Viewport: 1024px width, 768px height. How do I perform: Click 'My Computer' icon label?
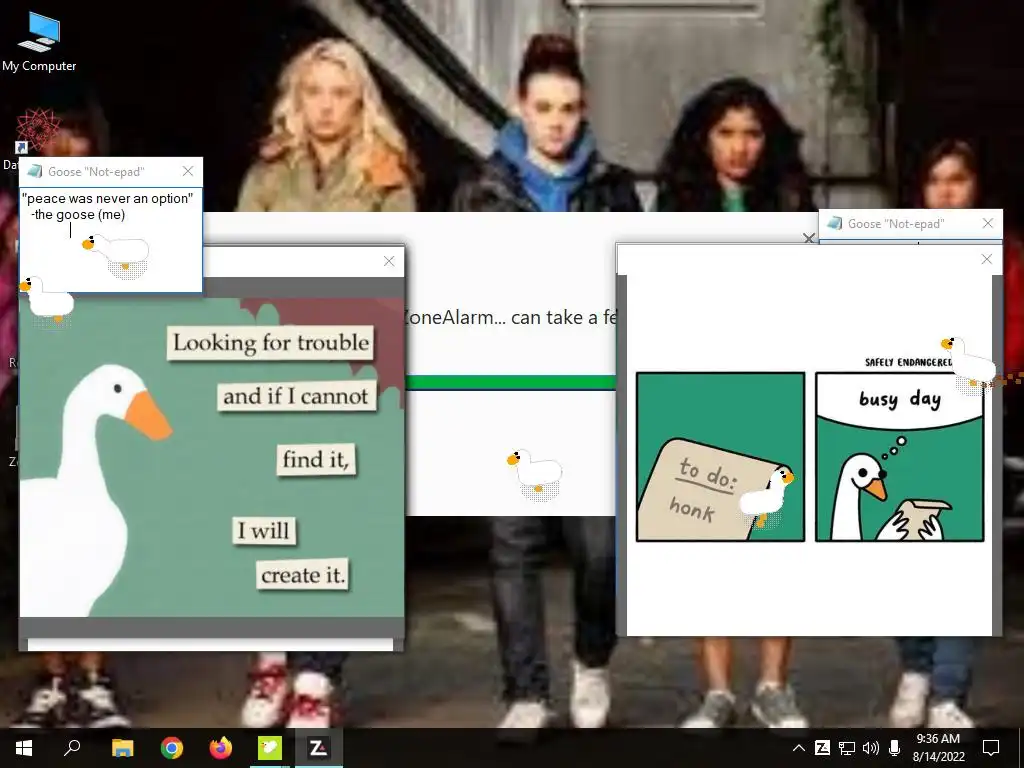tap(39, 66)
